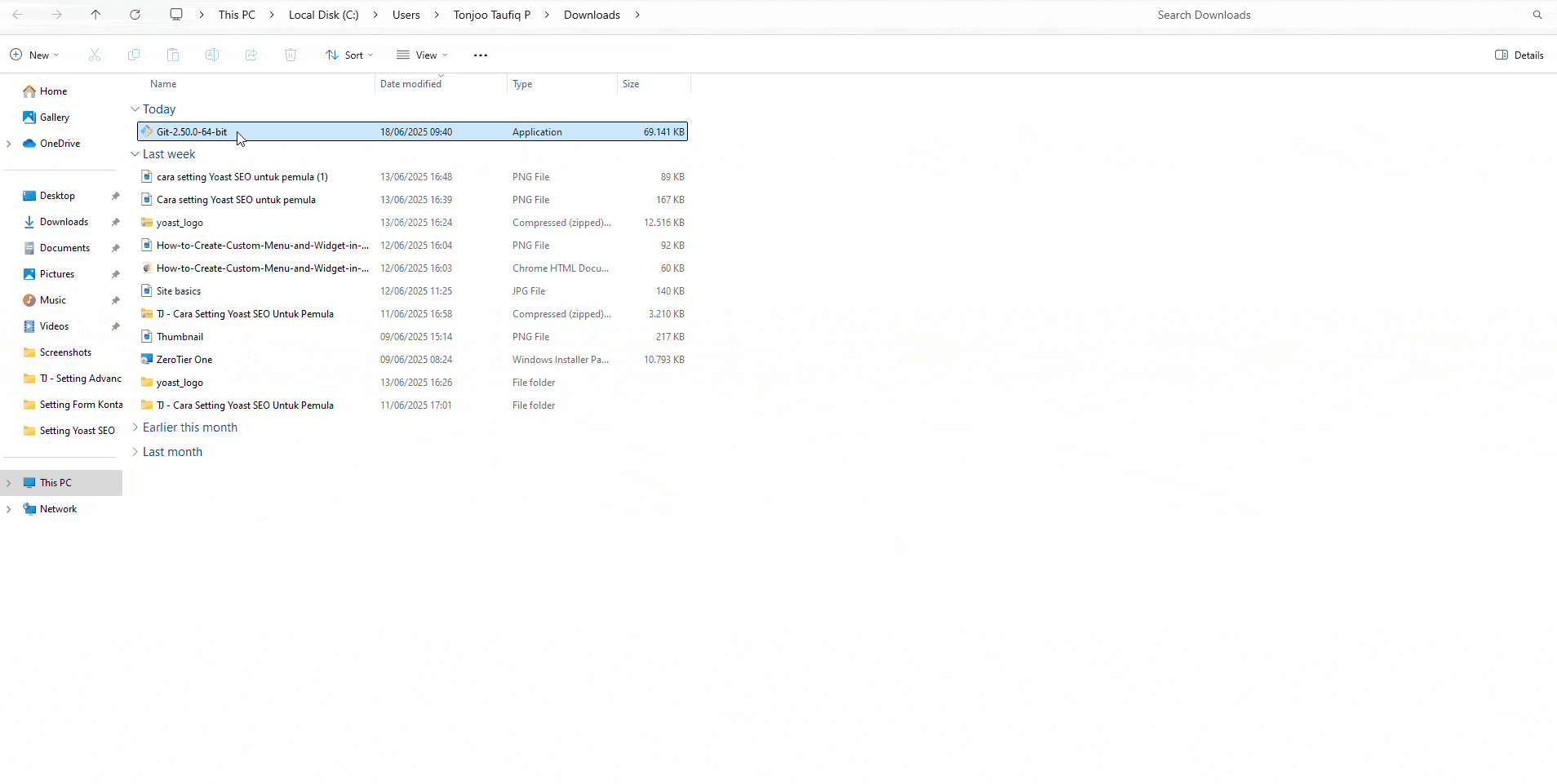Click the Delete trash can icon
This screenshot has width=1557, height=784.
tap(291, 55)
